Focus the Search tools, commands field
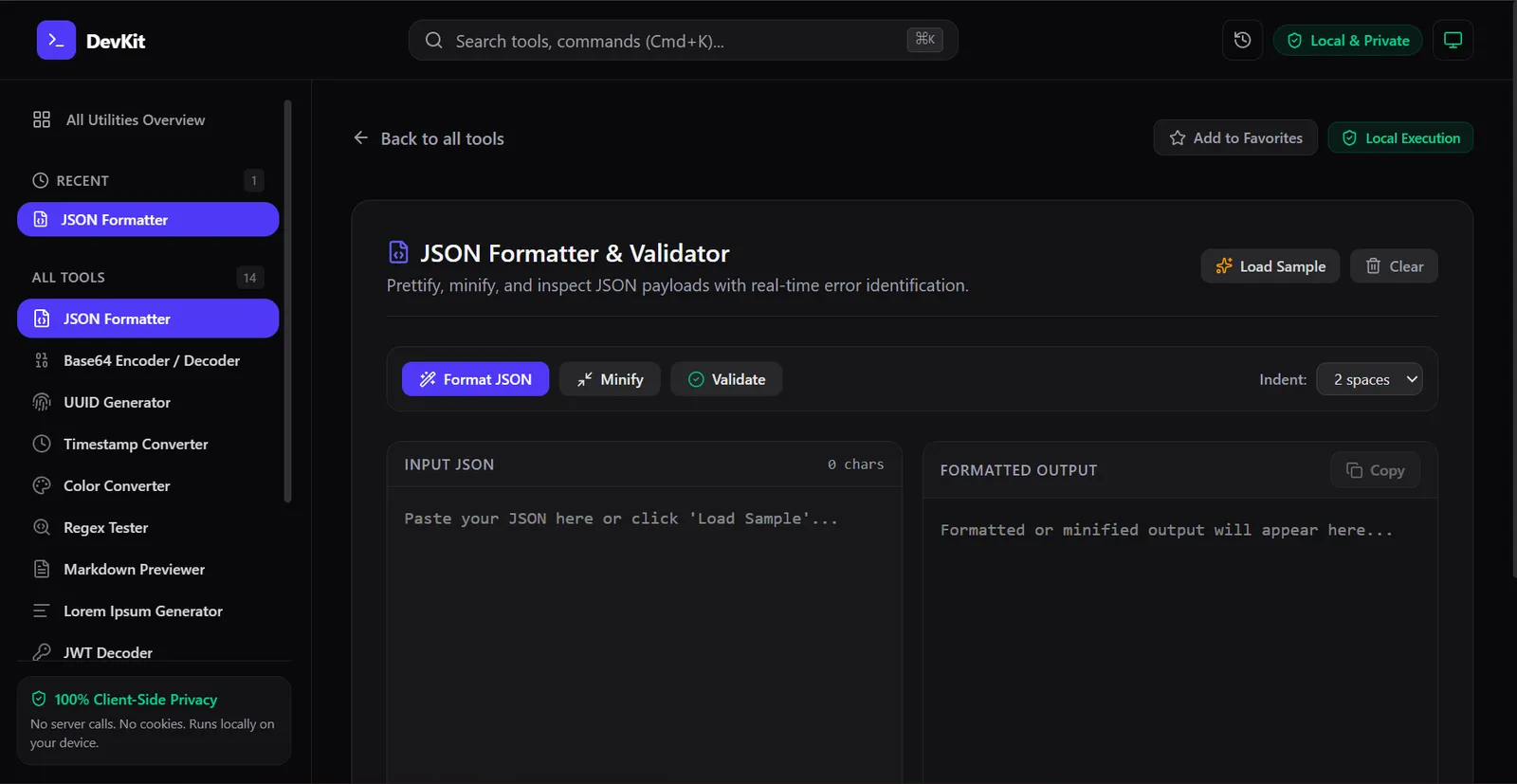This screenshot has width=1517, height=784. (683, 40)
